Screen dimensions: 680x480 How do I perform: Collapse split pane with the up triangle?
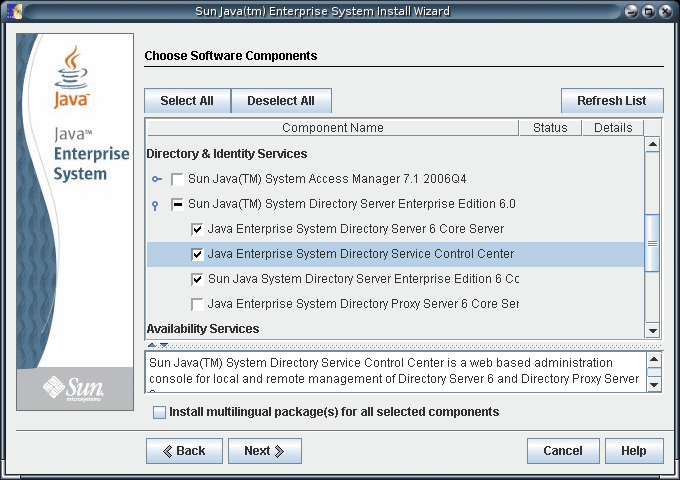click(152, 345)
